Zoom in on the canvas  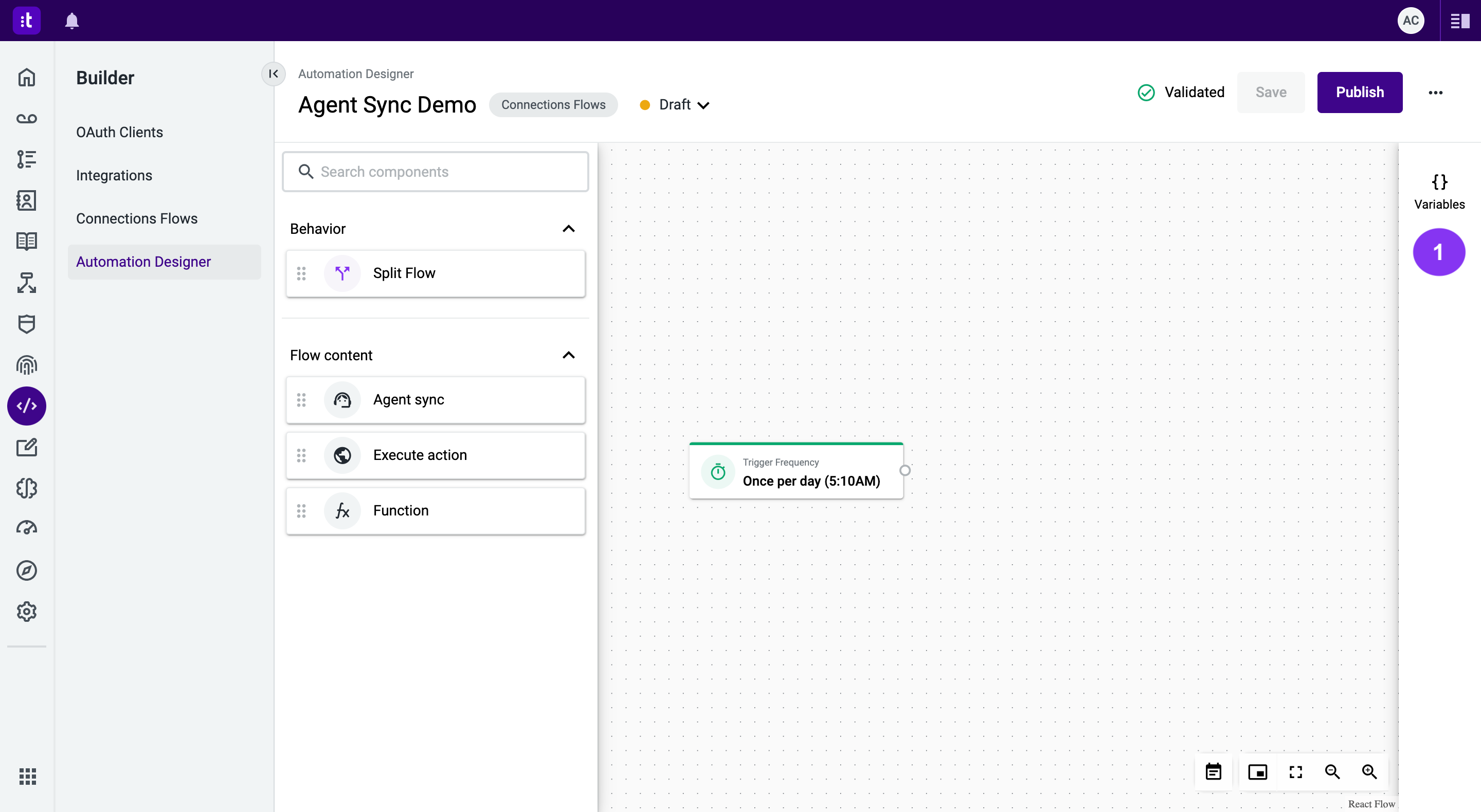[1369, 772]
